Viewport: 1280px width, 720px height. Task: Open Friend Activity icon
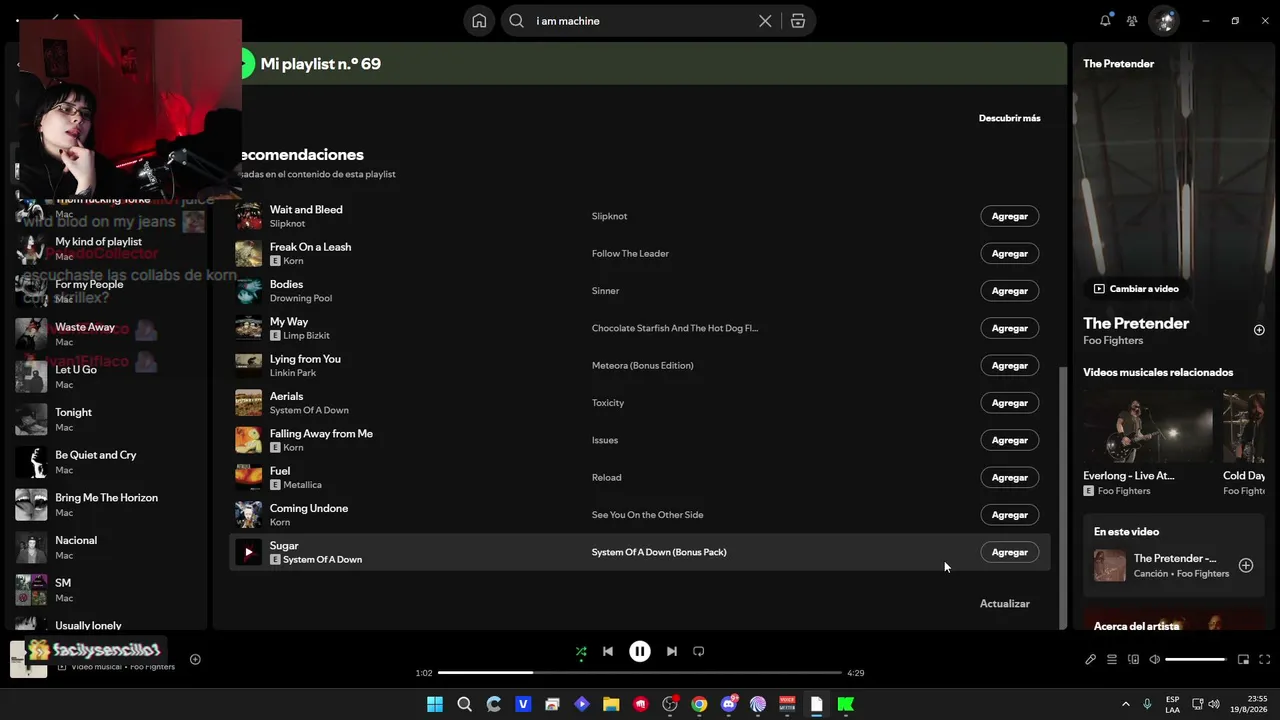click(1132, 21)
